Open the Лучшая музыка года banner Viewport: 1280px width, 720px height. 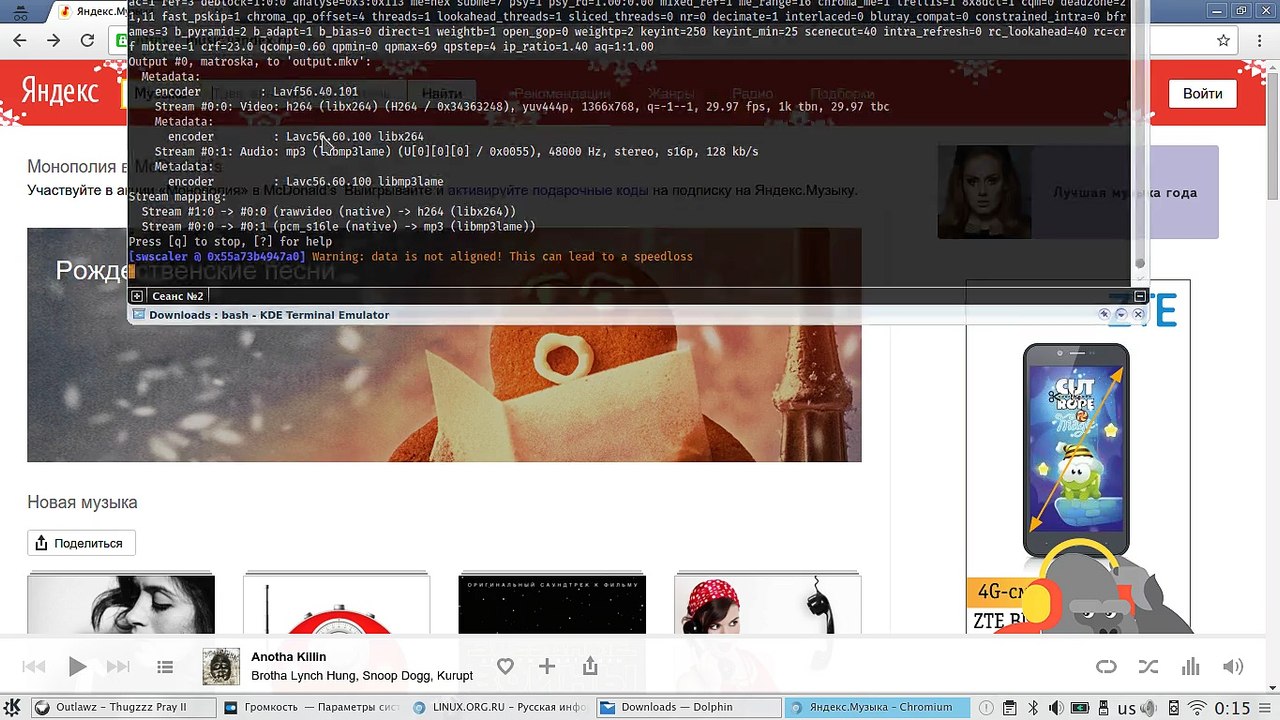point(1078,192)
